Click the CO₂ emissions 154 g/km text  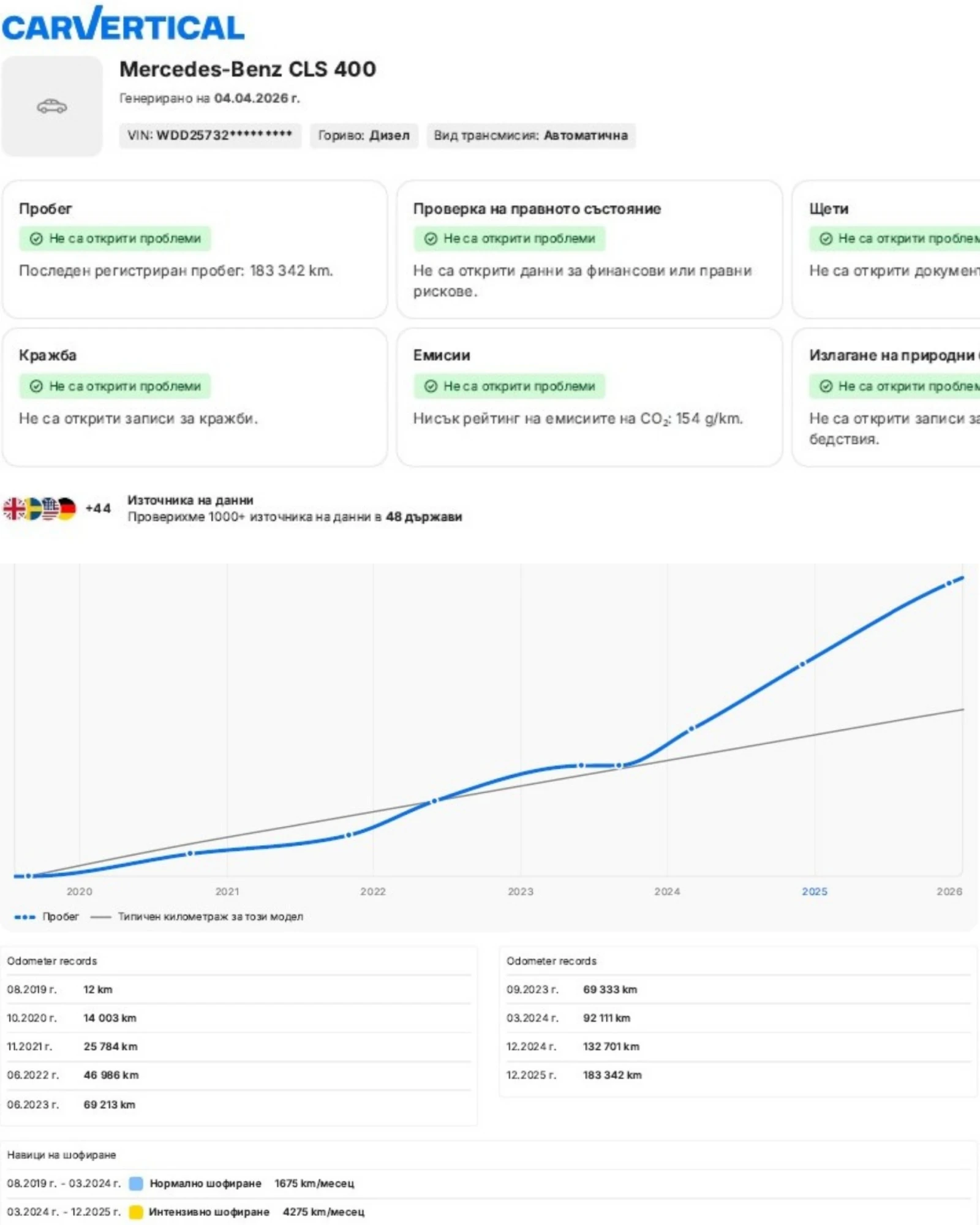[578, 419]
